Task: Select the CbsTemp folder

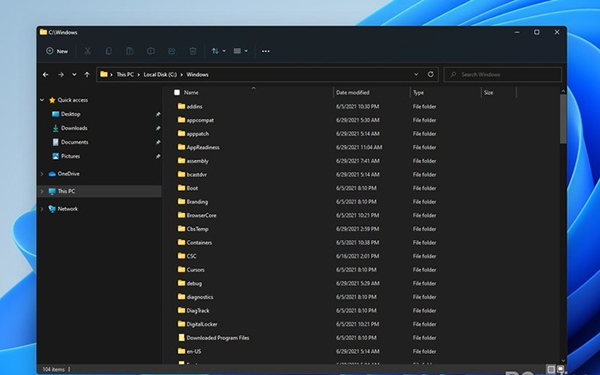Action: [197, 229]
